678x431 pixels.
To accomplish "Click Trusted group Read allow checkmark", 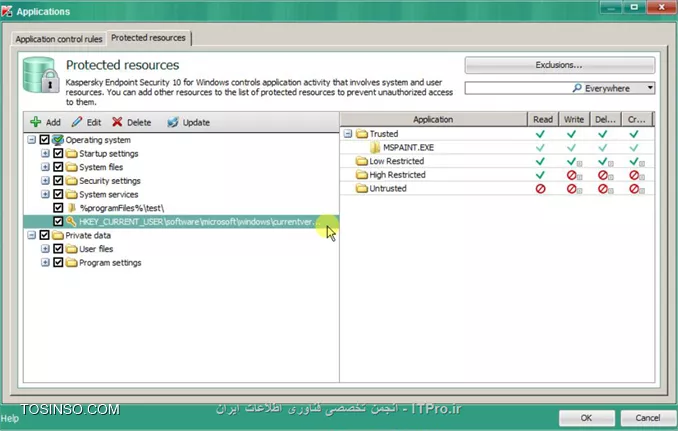I will (x=540, y=134).
